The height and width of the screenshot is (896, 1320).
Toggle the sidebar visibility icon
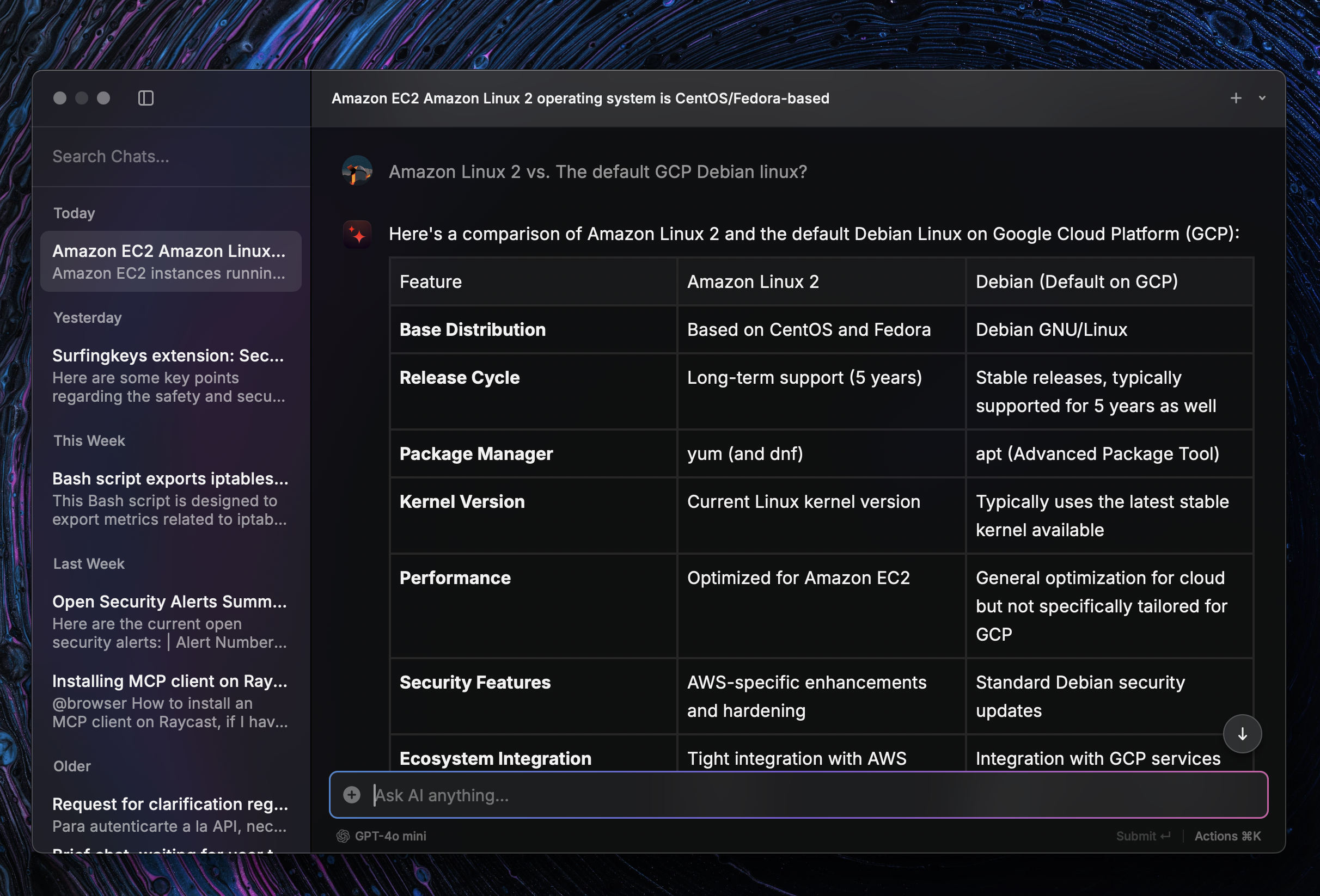pyautogui.click(x=145, y=97)
